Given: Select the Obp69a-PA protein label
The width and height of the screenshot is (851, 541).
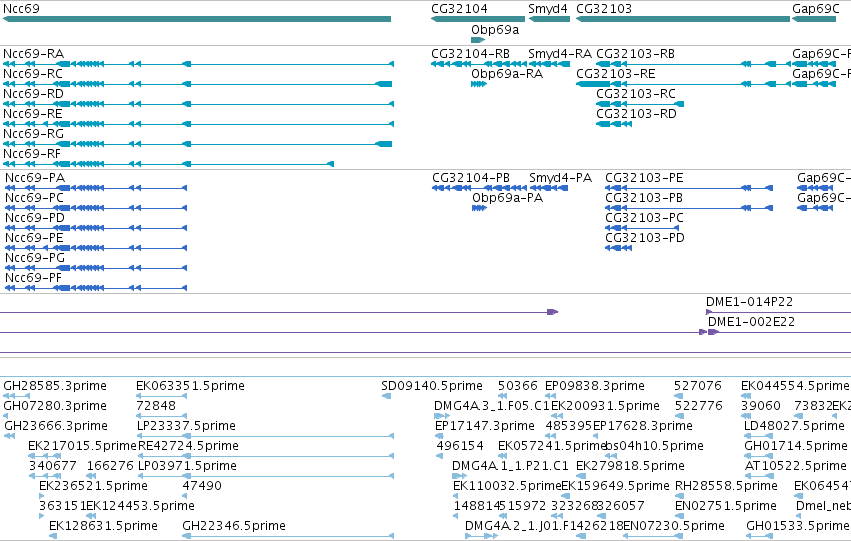Looking at the screenshot, I should tap(507, 198).
